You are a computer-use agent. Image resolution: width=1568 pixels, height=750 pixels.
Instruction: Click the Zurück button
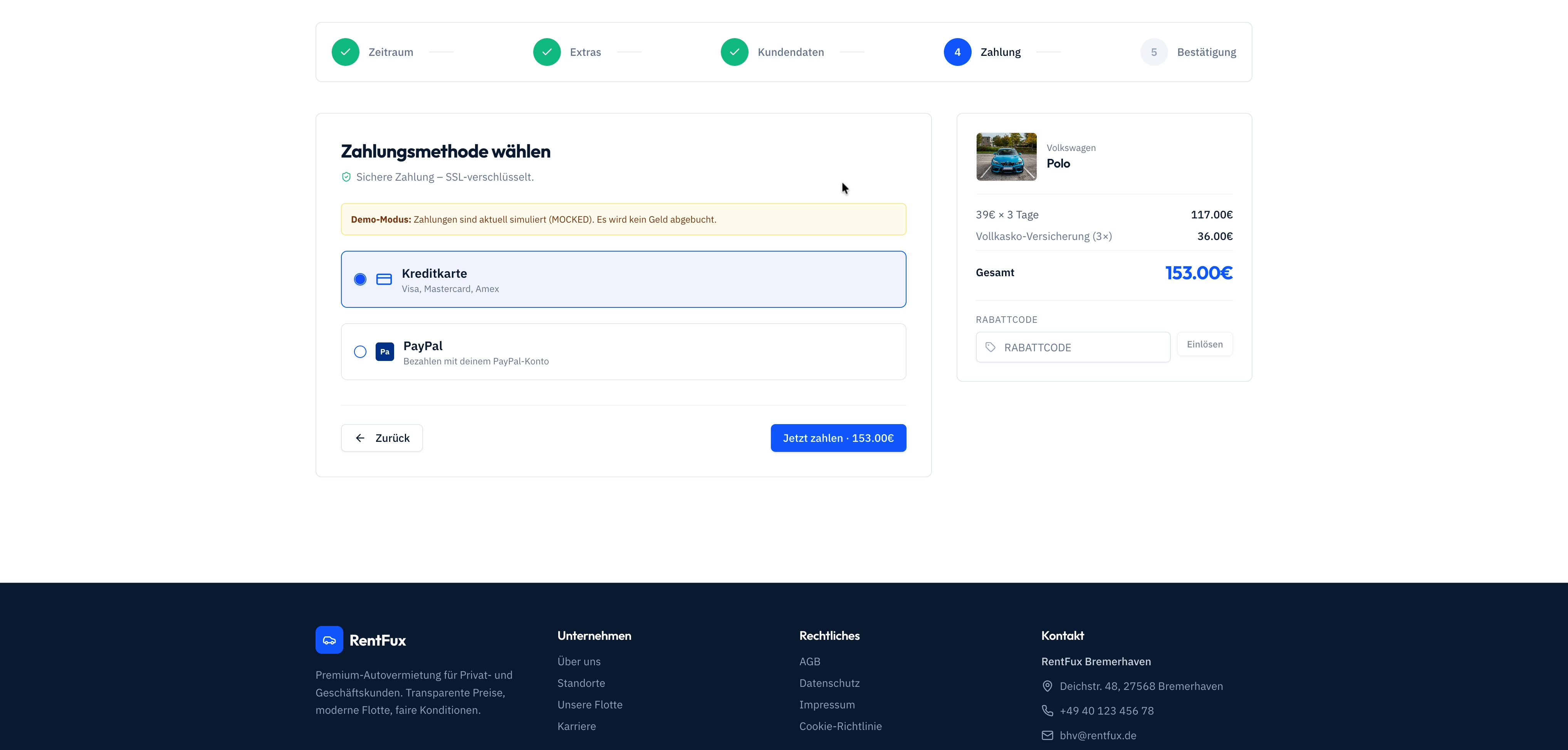[382, 438]
